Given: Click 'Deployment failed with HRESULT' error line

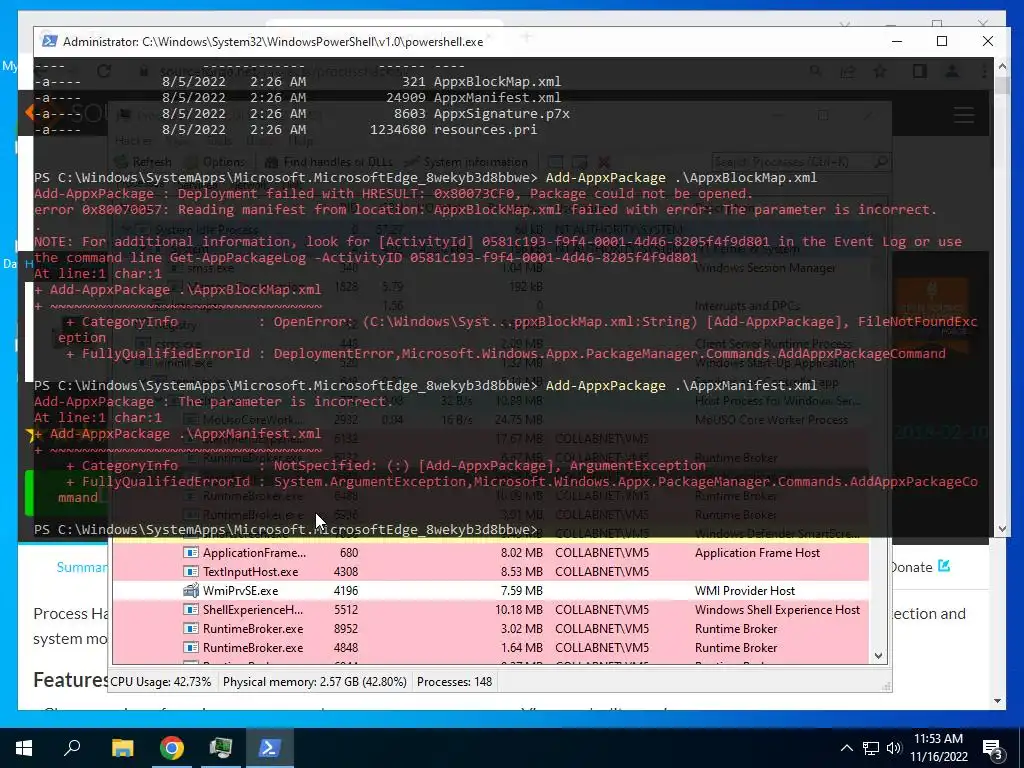Looking at the screenshot, I should tap(393, 193).
